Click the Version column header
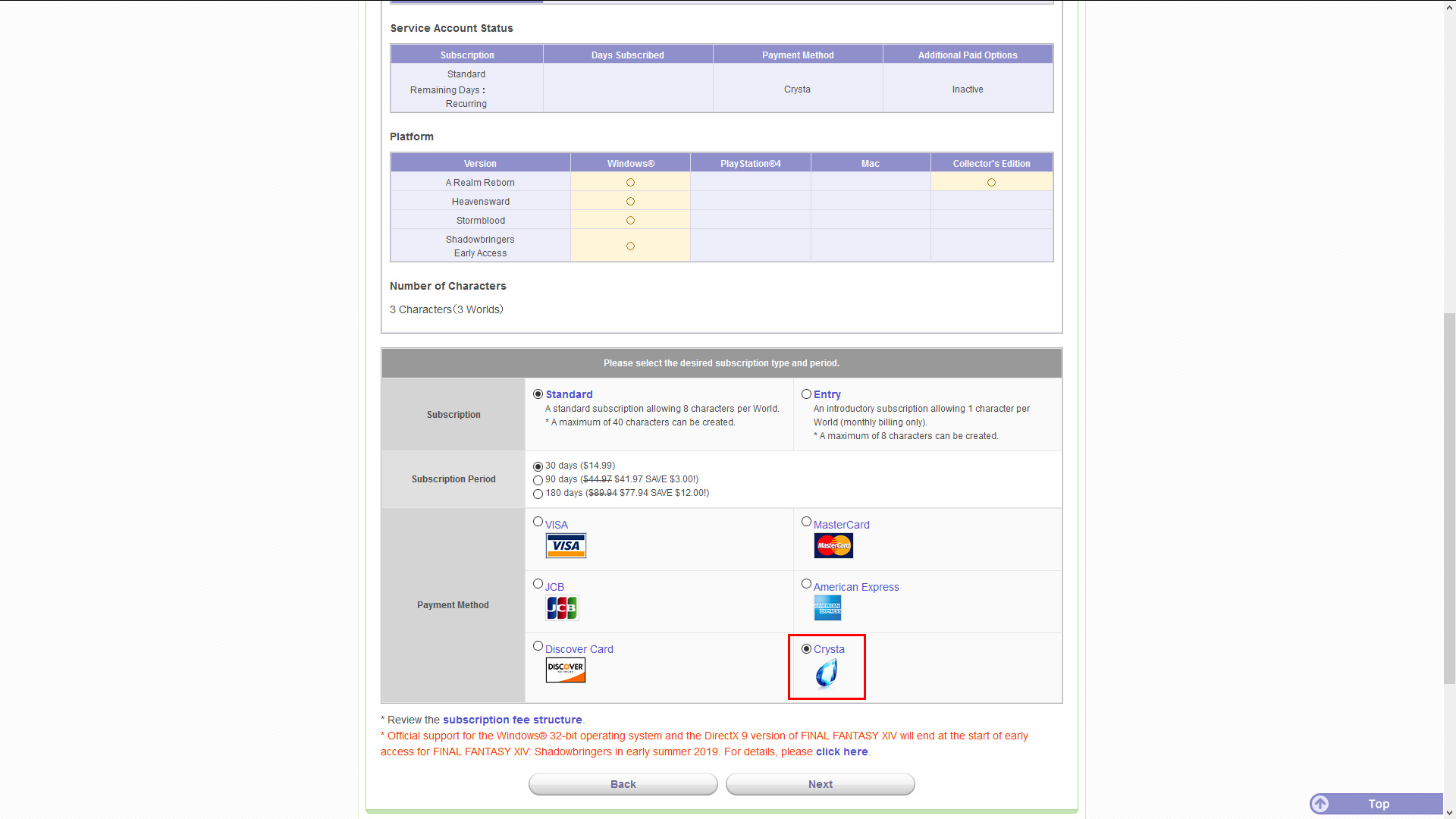The height and width of the screenshot is (819, 1456). [481, 164]
